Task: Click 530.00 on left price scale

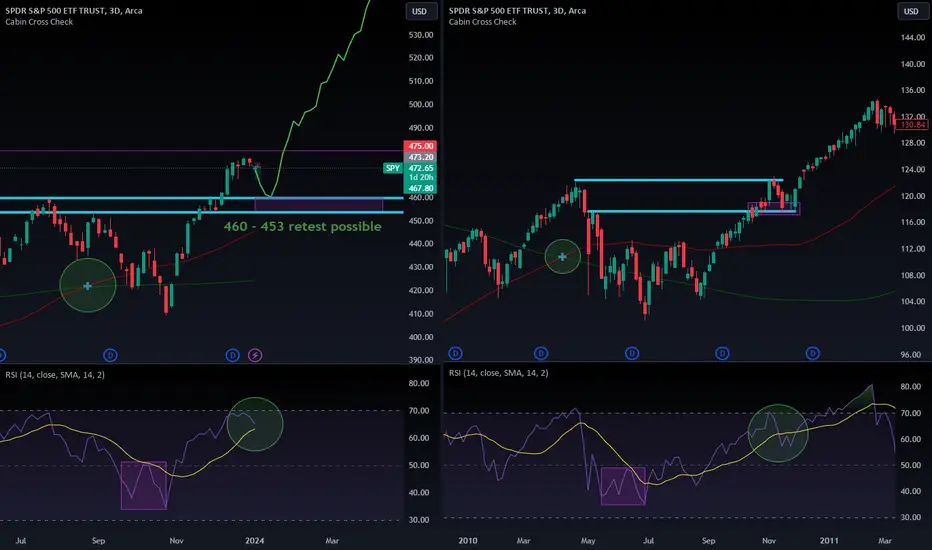Action: [x=421, y=35]
